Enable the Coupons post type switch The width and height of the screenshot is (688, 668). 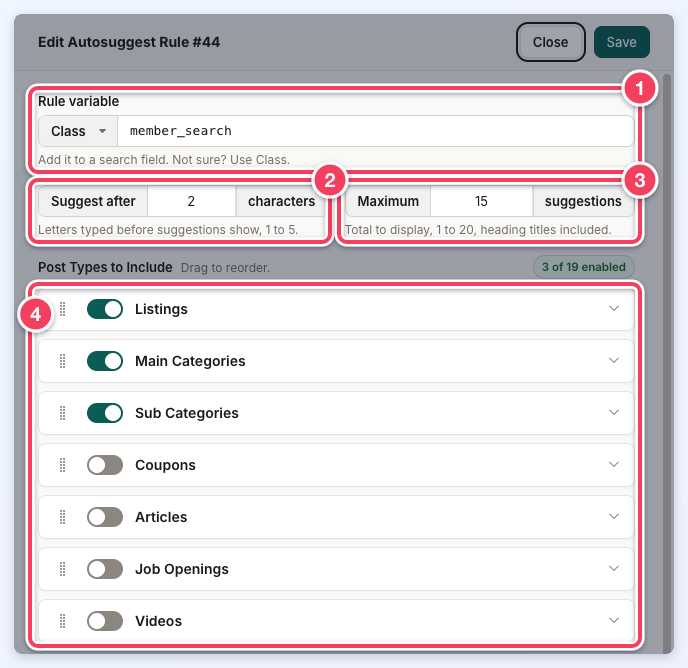(x=105, y=465)
